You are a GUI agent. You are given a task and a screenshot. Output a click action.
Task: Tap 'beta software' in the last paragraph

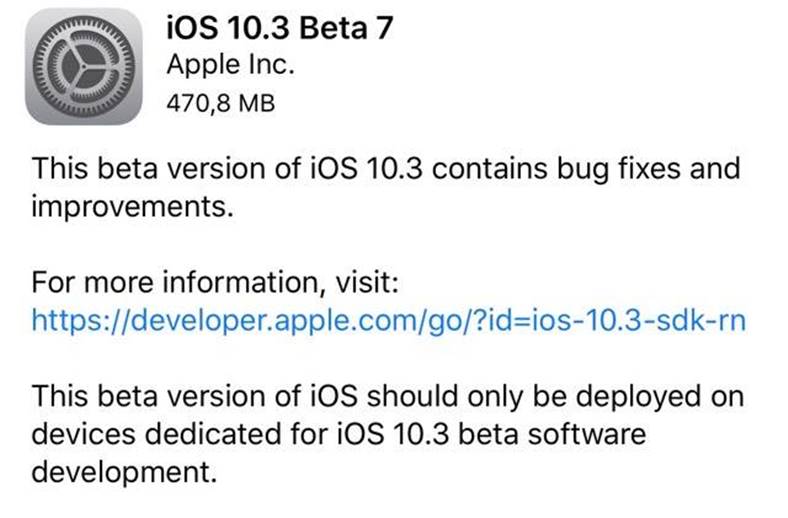pos(552,434)
